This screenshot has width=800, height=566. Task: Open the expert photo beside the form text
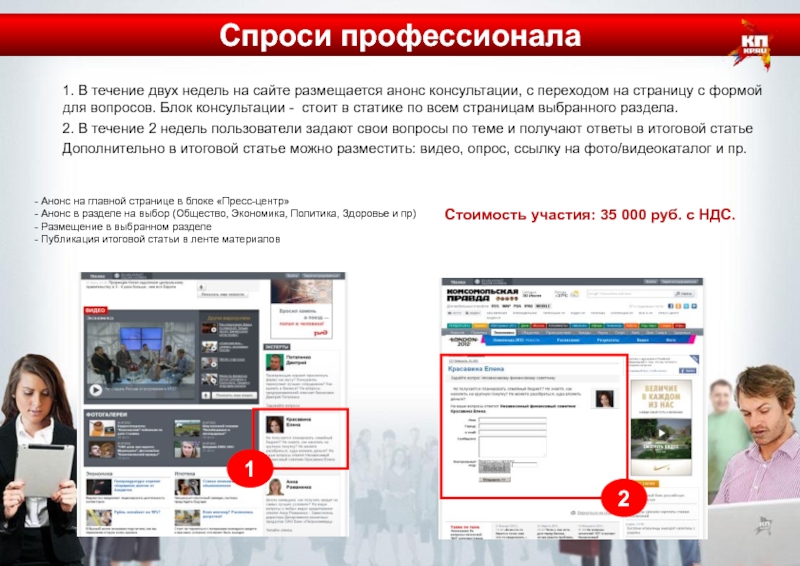[x=605, y=399]
